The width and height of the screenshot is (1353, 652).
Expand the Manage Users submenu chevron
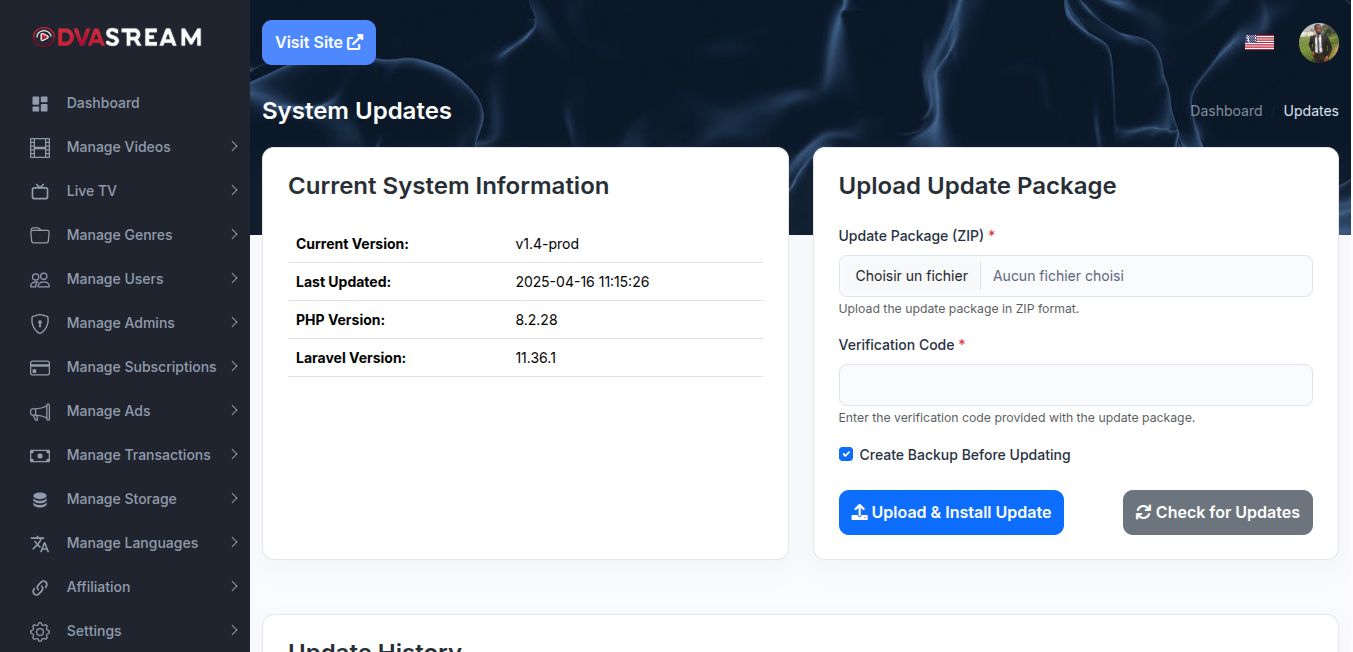pyautogui.click(x=234, y=279)
